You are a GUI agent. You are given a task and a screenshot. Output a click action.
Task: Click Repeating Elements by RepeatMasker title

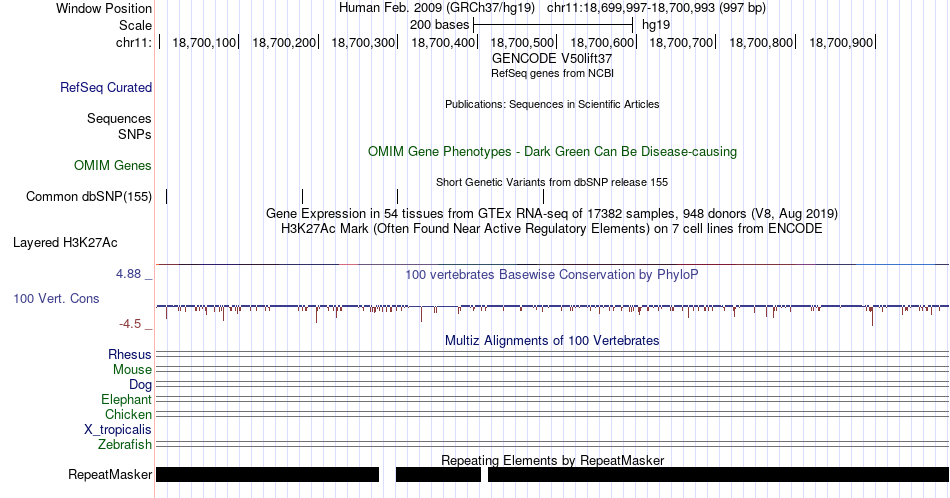(553, 460)
